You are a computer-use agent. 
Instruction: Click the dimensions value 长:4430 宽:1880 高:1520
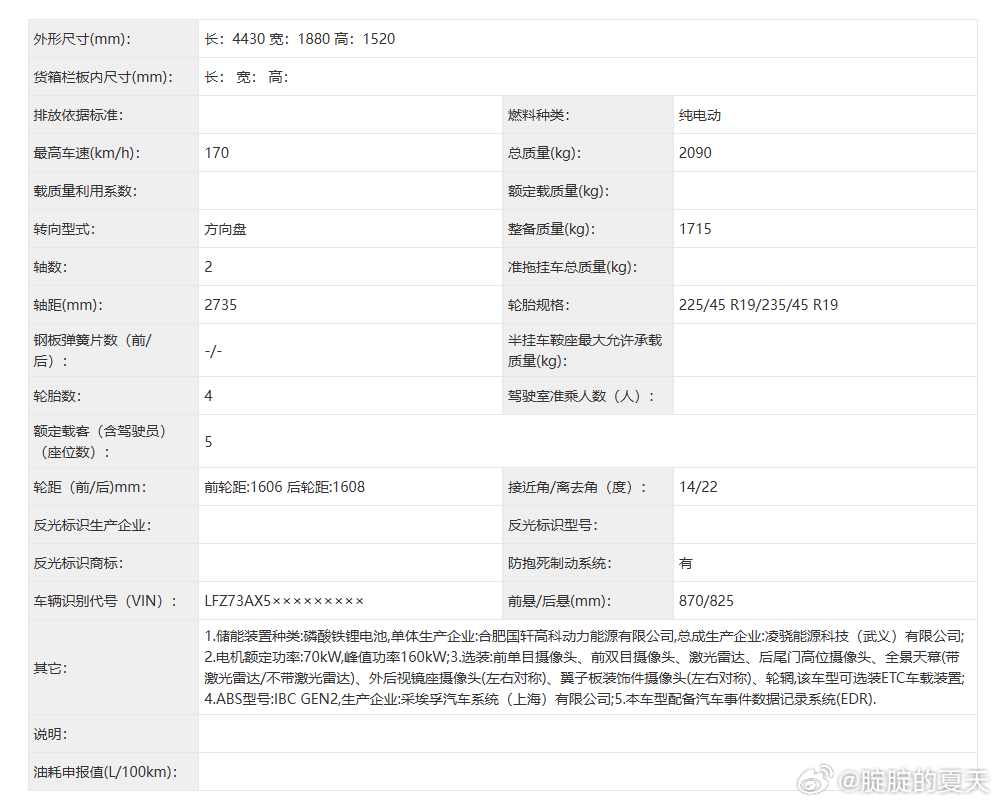[x=299, y=39]
